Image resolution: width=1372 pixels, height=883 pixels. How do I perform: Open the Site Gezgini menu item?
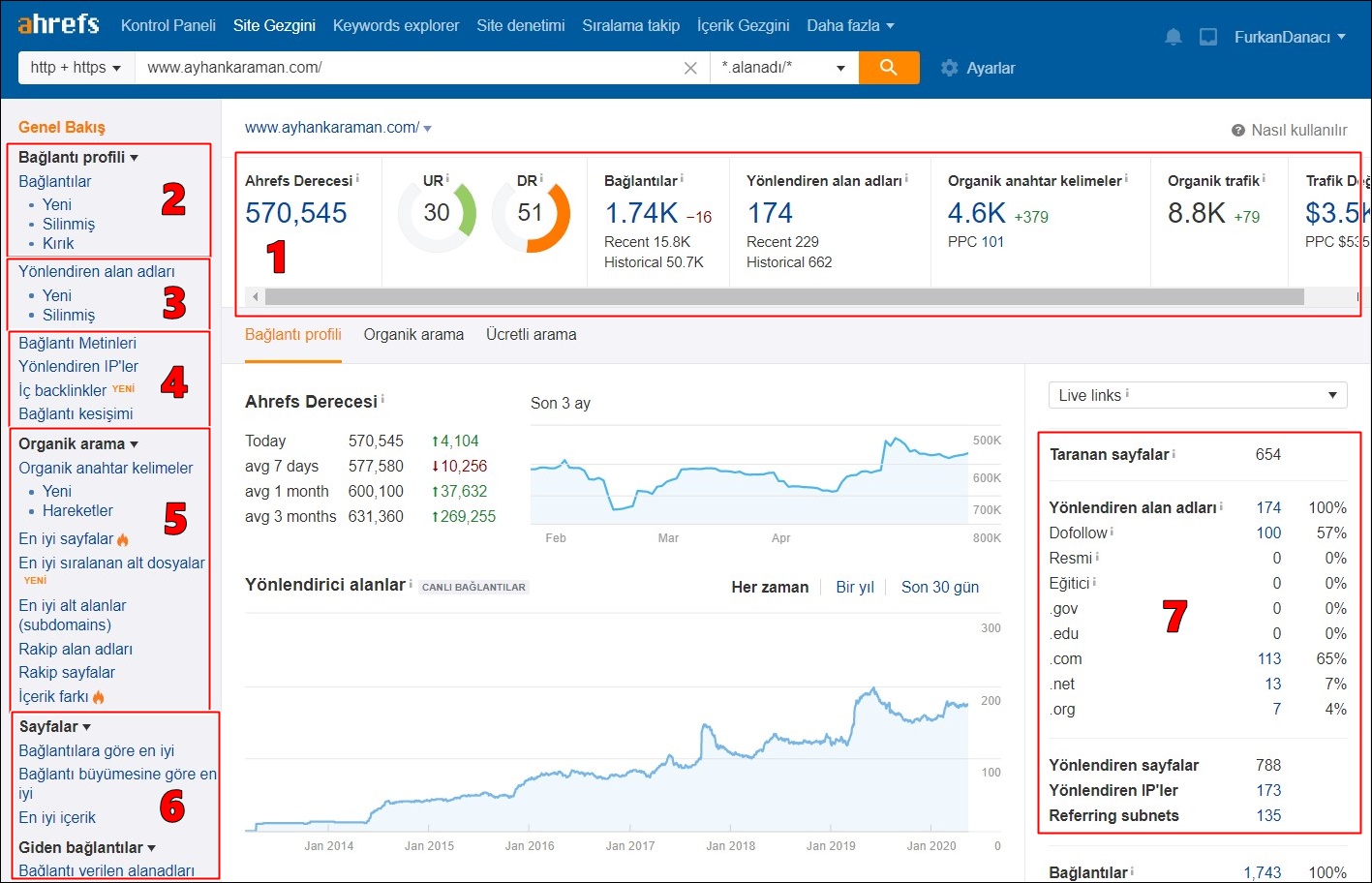tap(274, 25)
